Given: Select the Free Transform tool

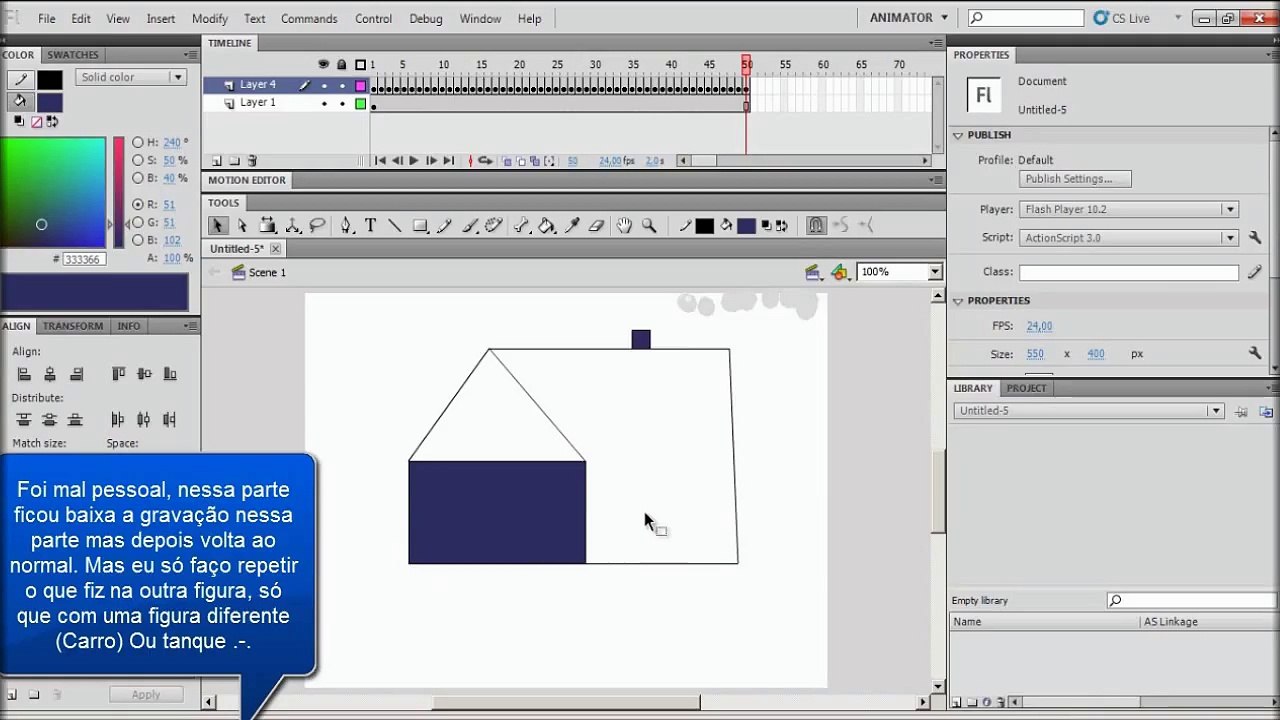Looking at the screenshot, I should point(268,226).
